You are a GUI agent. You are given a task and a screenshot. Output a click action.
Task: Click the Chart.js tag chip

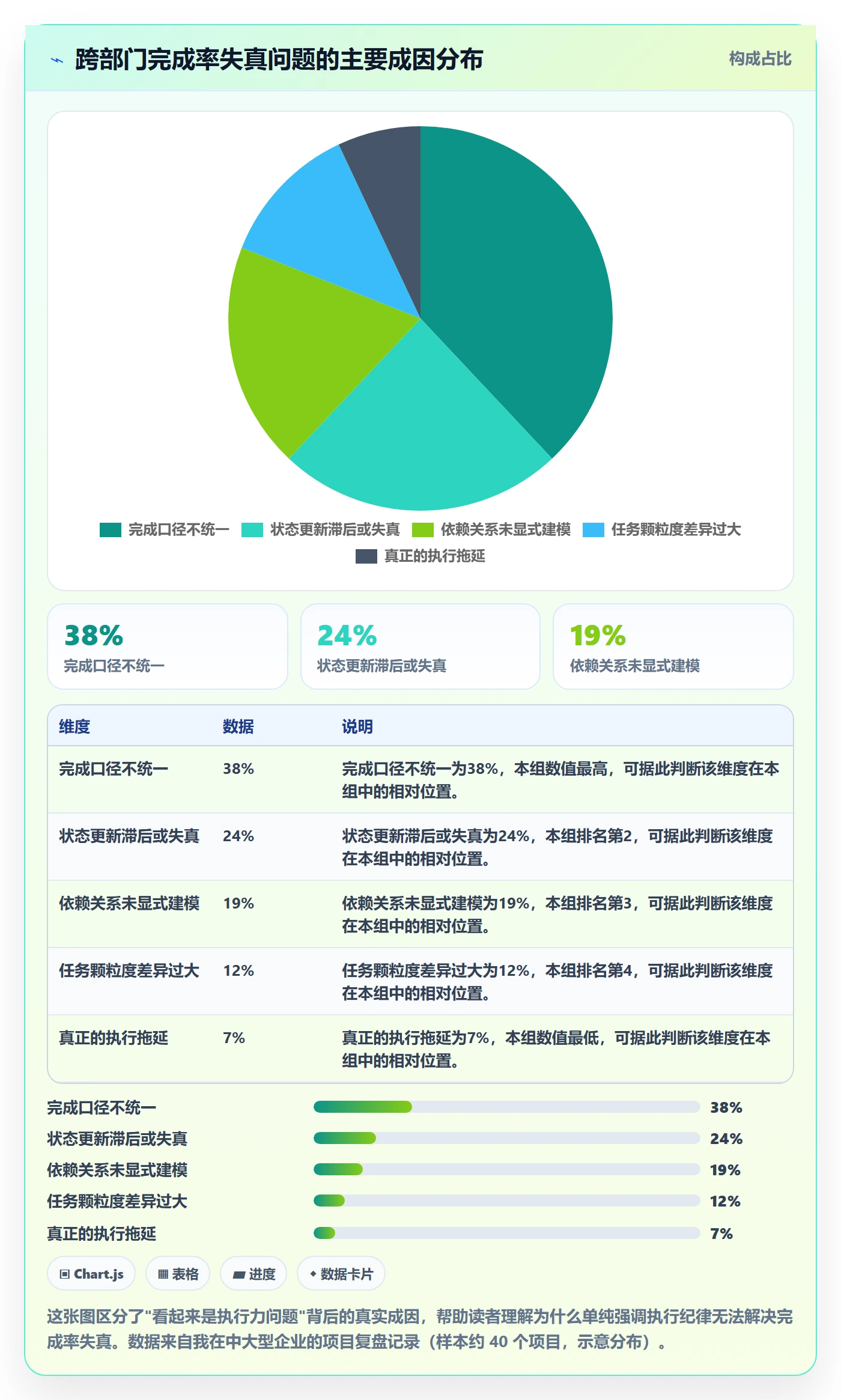91,1273
